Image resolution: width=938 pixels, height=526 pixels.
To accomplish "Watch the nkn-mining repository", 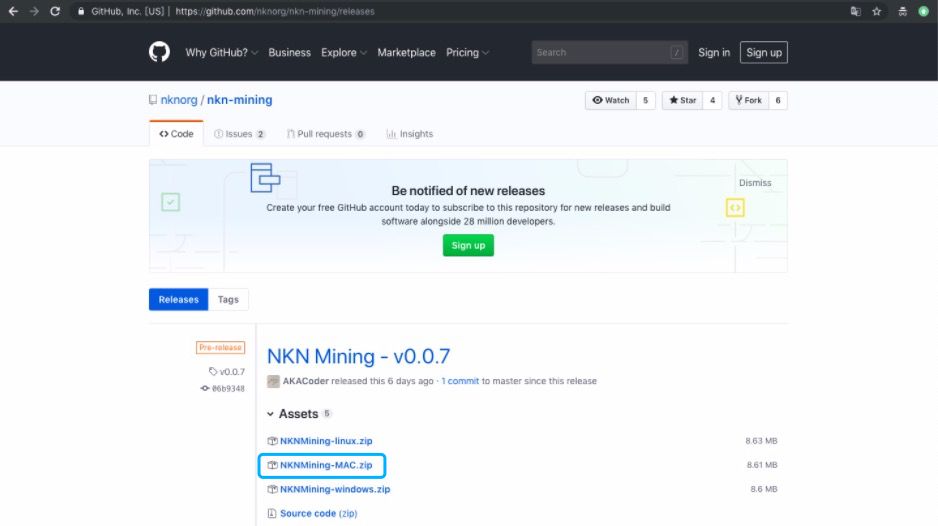I will click(611, 101).
